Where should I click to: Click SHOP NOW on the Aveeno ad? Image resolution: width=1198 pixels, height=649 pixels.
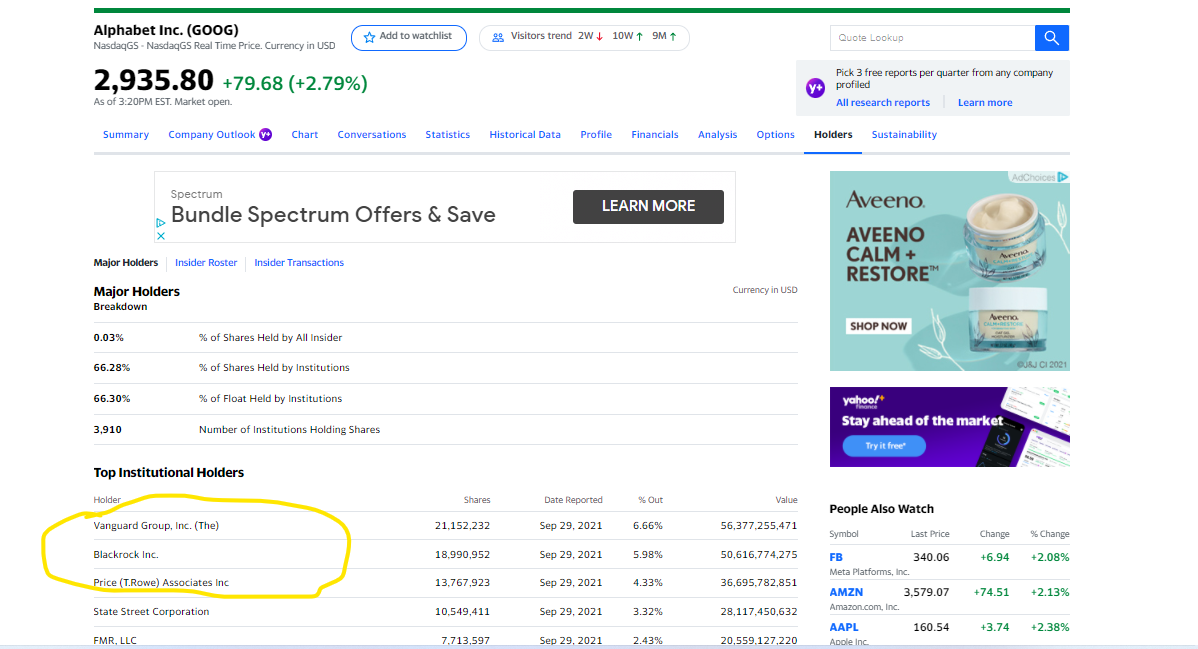(879, 326)
